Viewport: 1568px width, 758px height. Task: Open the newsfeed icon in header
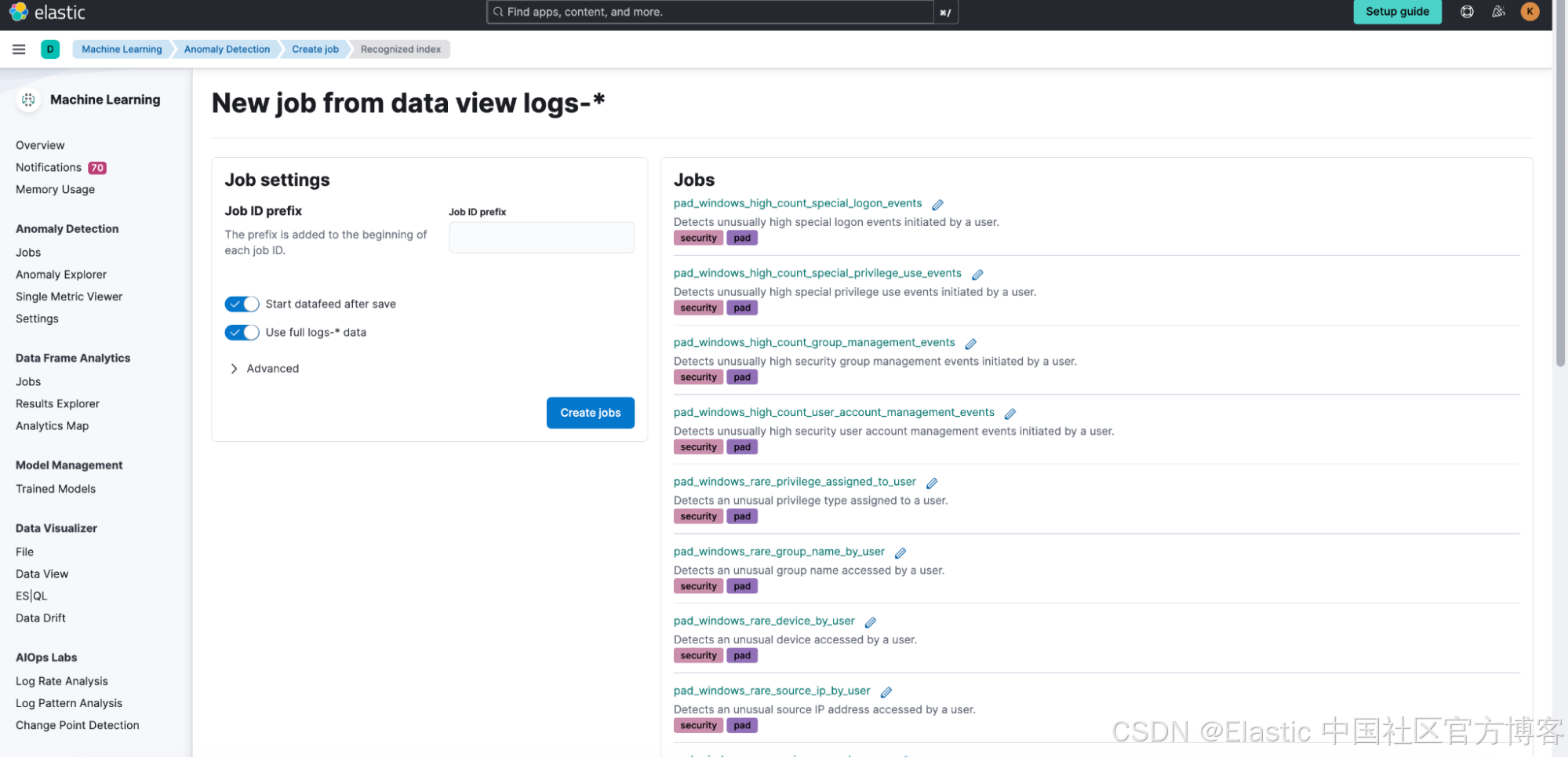(x=1498, y=12)
